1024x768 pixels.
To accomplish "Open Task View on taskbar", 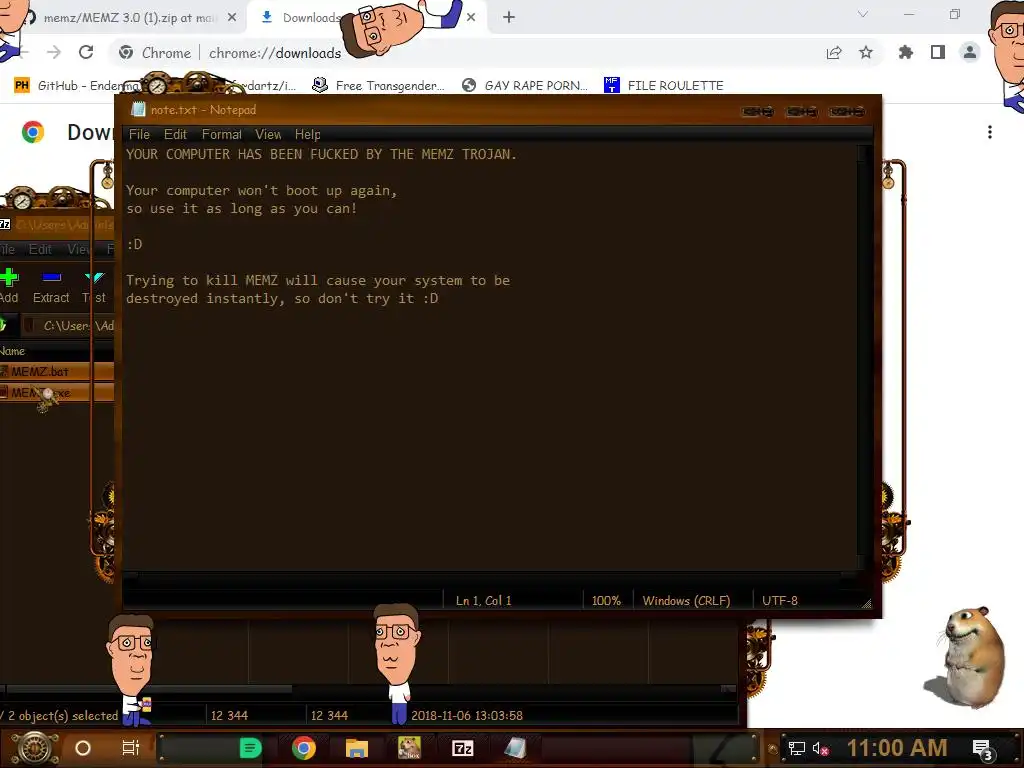I will pyautogui.click(x=131, y=748).
